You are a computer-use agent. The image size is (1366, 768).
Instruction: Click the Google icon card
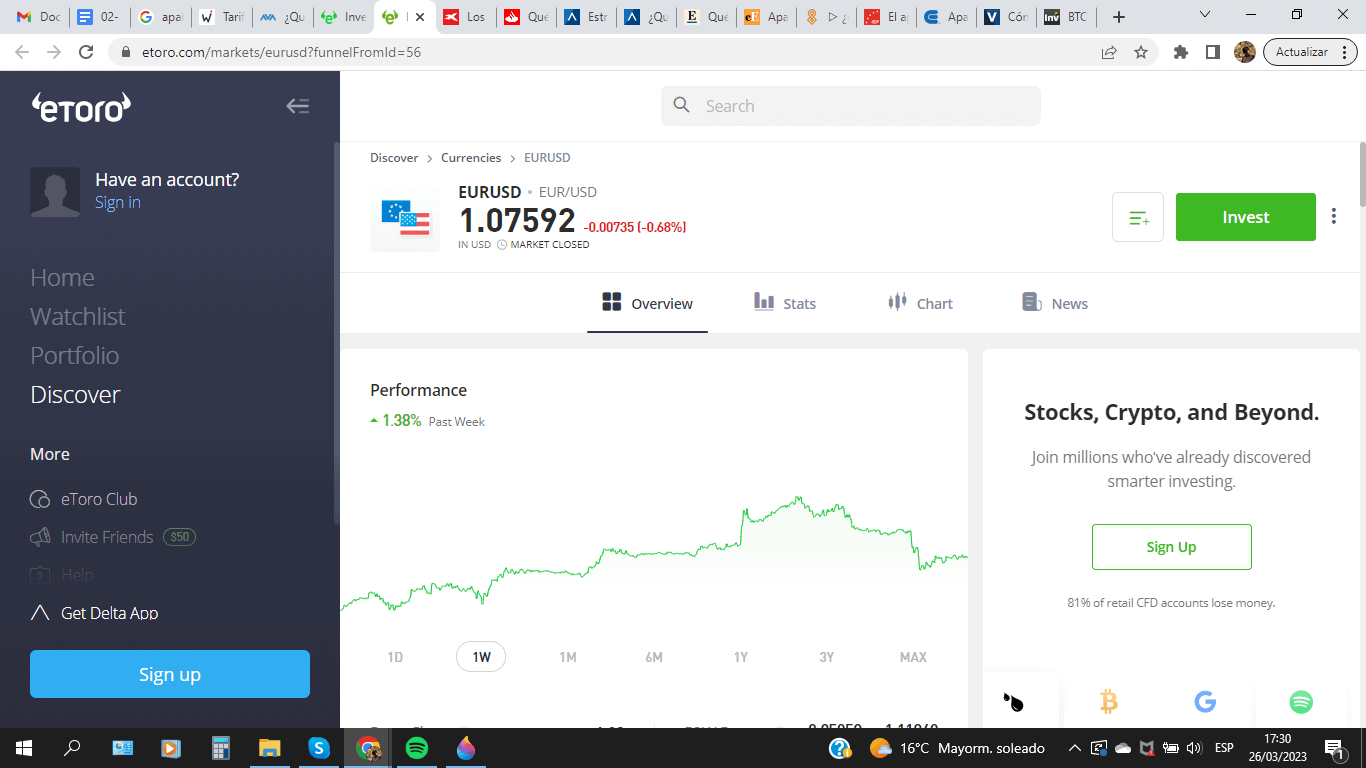[x=1205, y=701]
